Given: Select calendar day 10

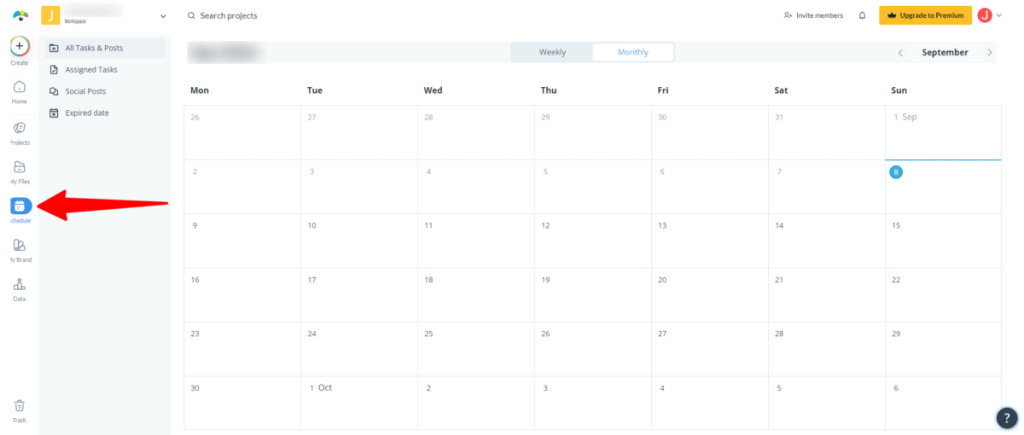Looking at the screenshot, I should 359,241.
